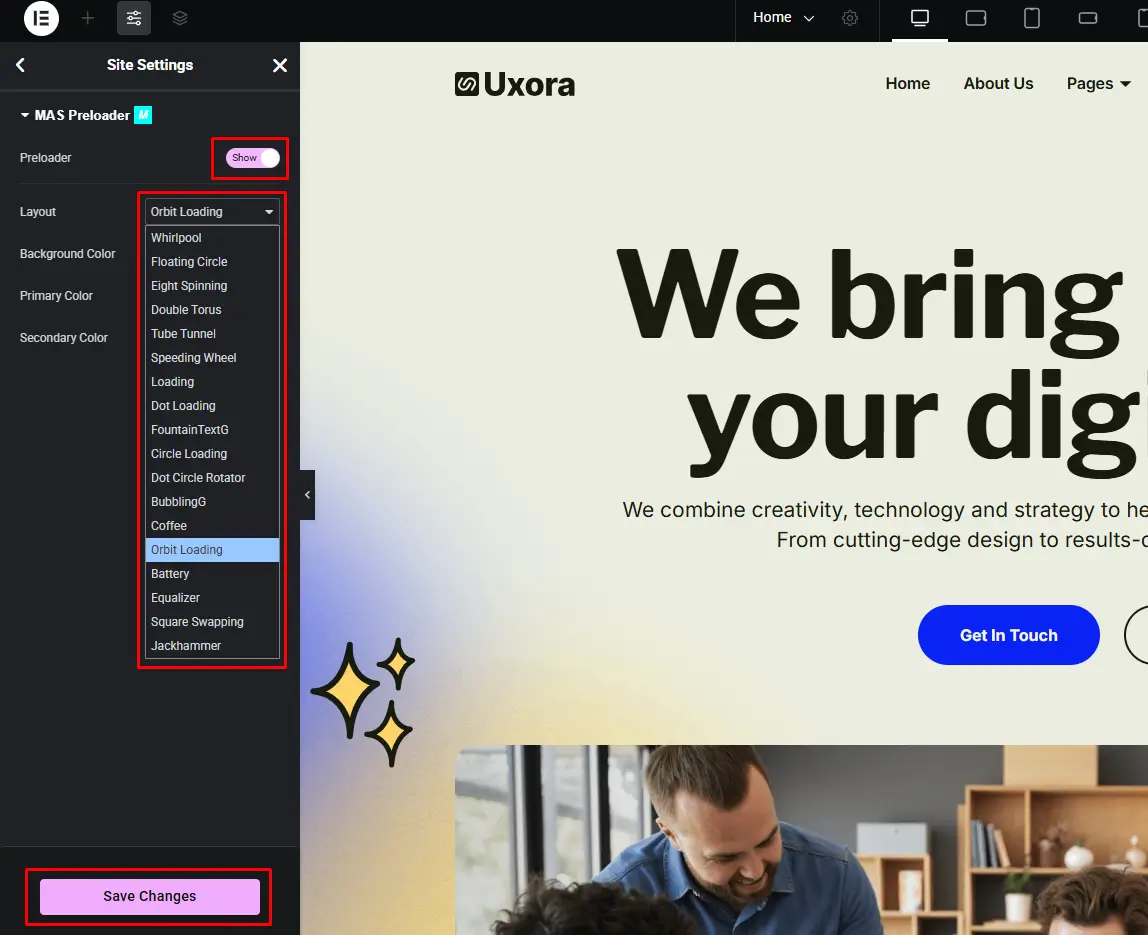1148x935 pixels.
Task: Select Dot Circle Rotator option
Action: point(212,477)
